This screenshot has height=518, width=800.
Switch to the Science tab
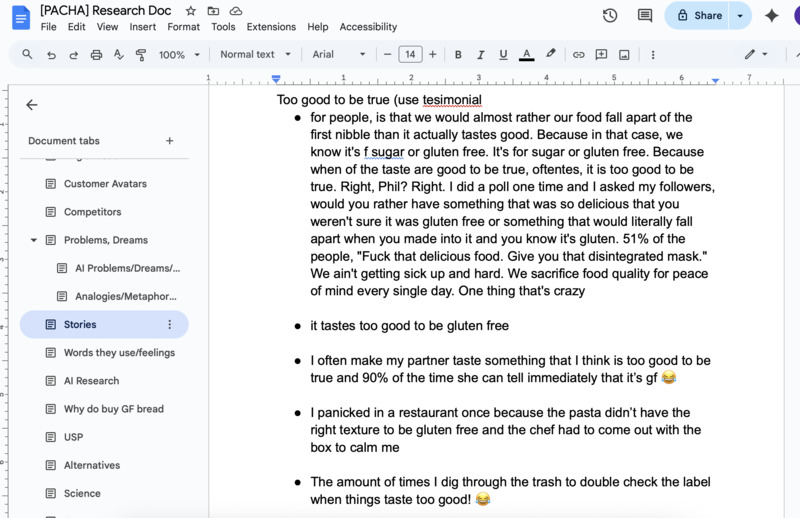pos(105,493)
